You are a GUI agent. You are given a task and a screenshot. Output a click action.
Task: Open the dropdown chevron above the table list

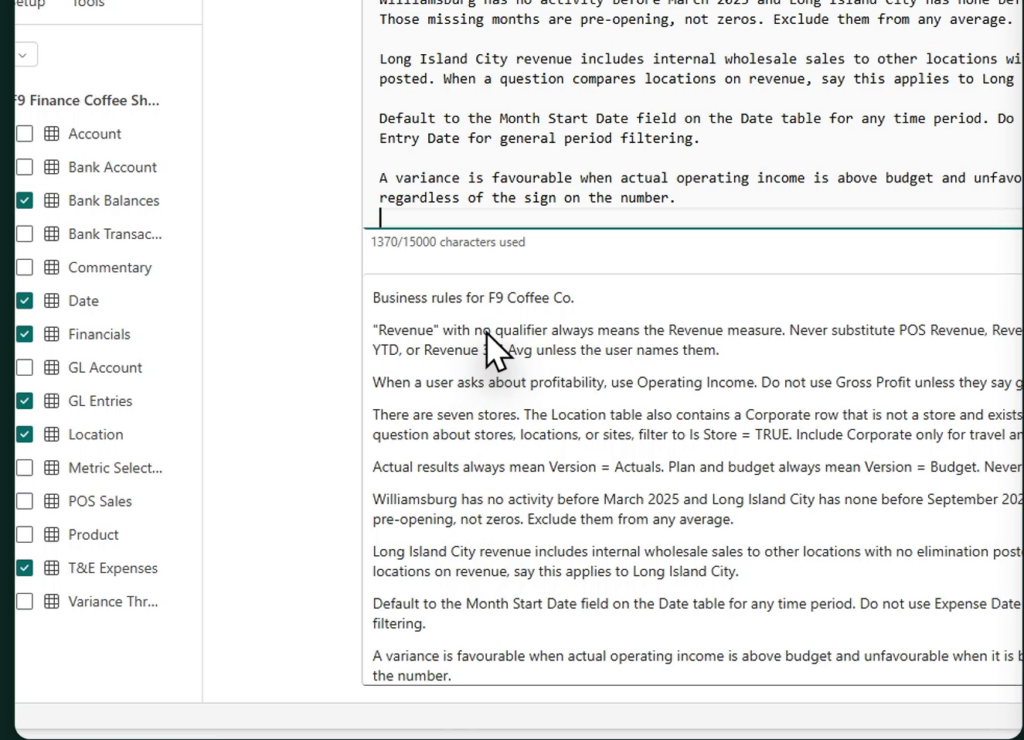24,55
